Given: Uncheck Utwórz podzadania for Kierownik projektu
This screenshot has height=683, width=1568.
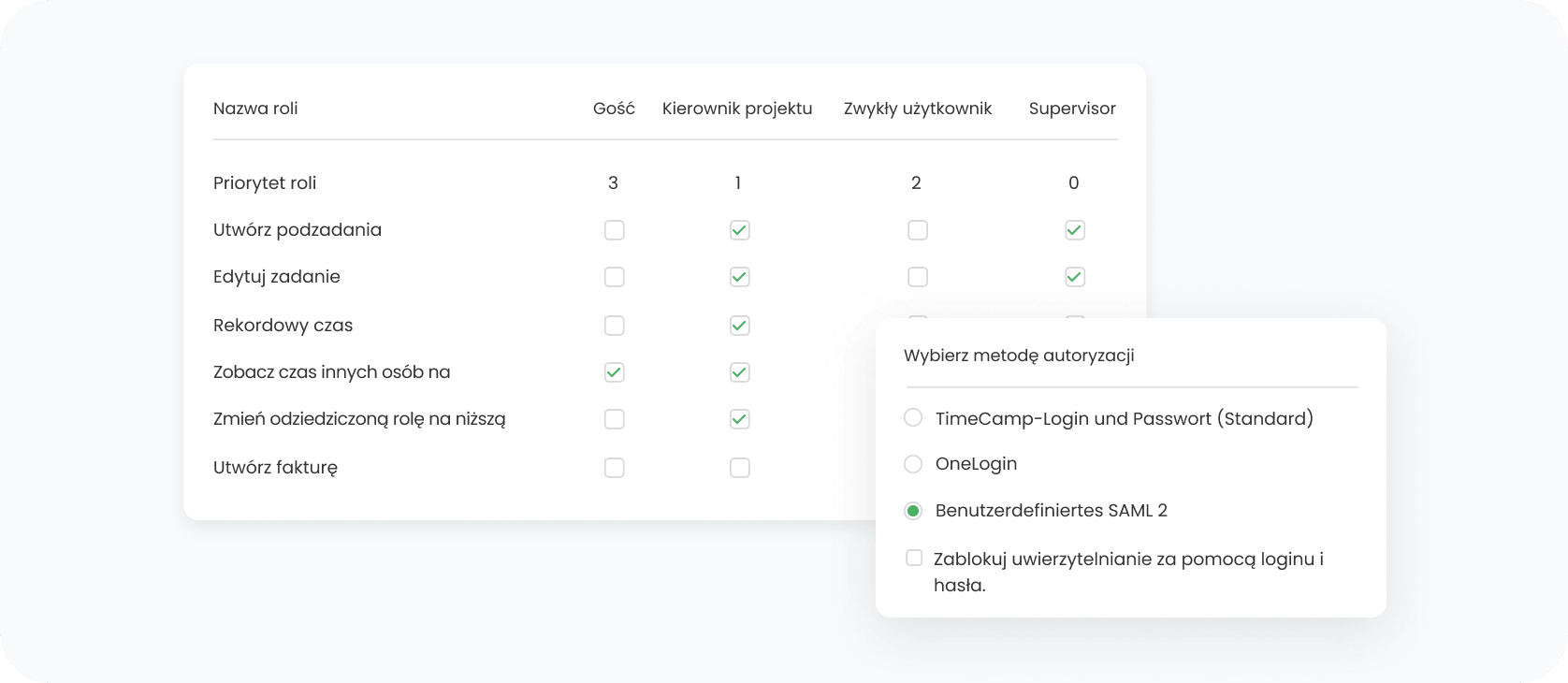Looking at the screenshot, I should pyautogui.click(x=739, y=230).
